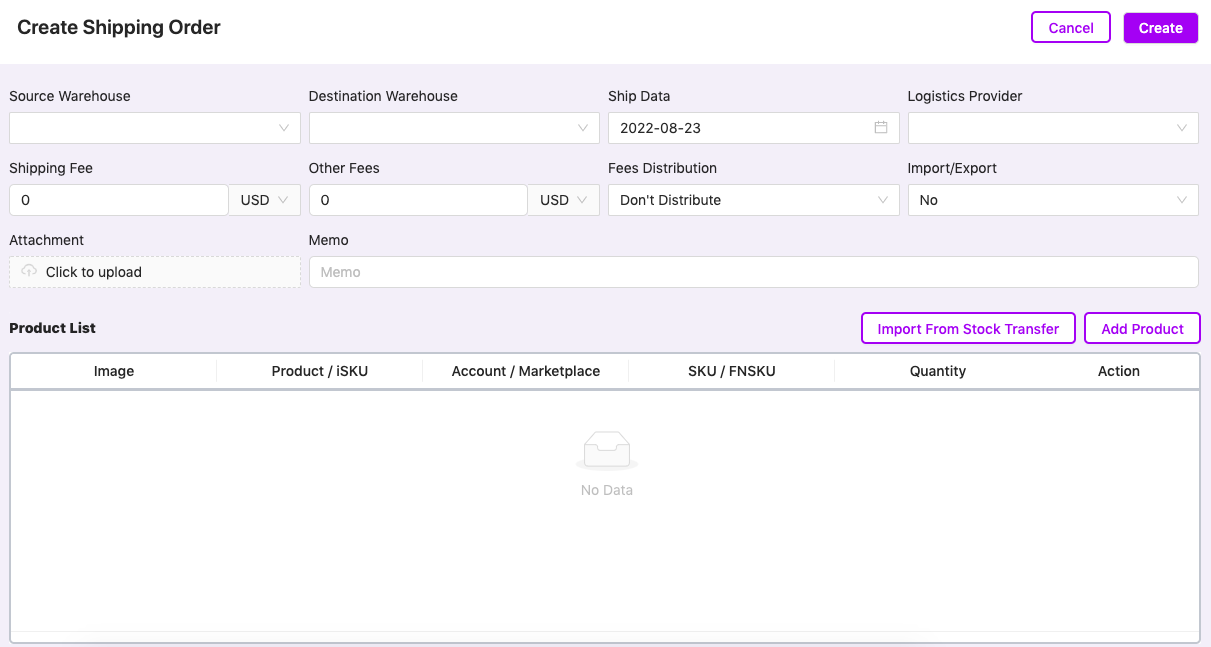Click the Add Product button
1211x647 pixels.
coord(1142,328)
